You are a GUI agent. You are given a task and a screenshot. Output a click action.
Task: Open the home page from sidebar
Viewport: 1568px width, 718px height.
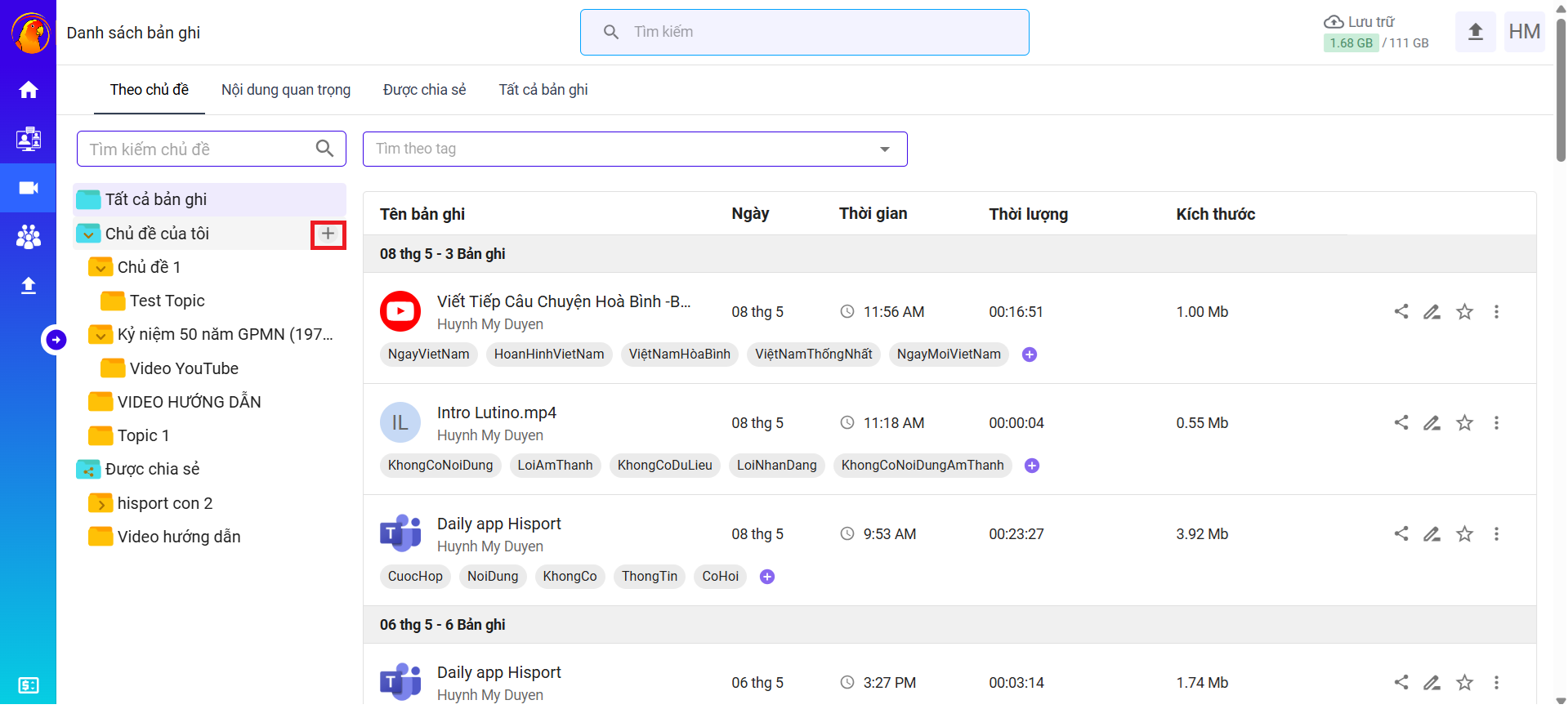29,90
